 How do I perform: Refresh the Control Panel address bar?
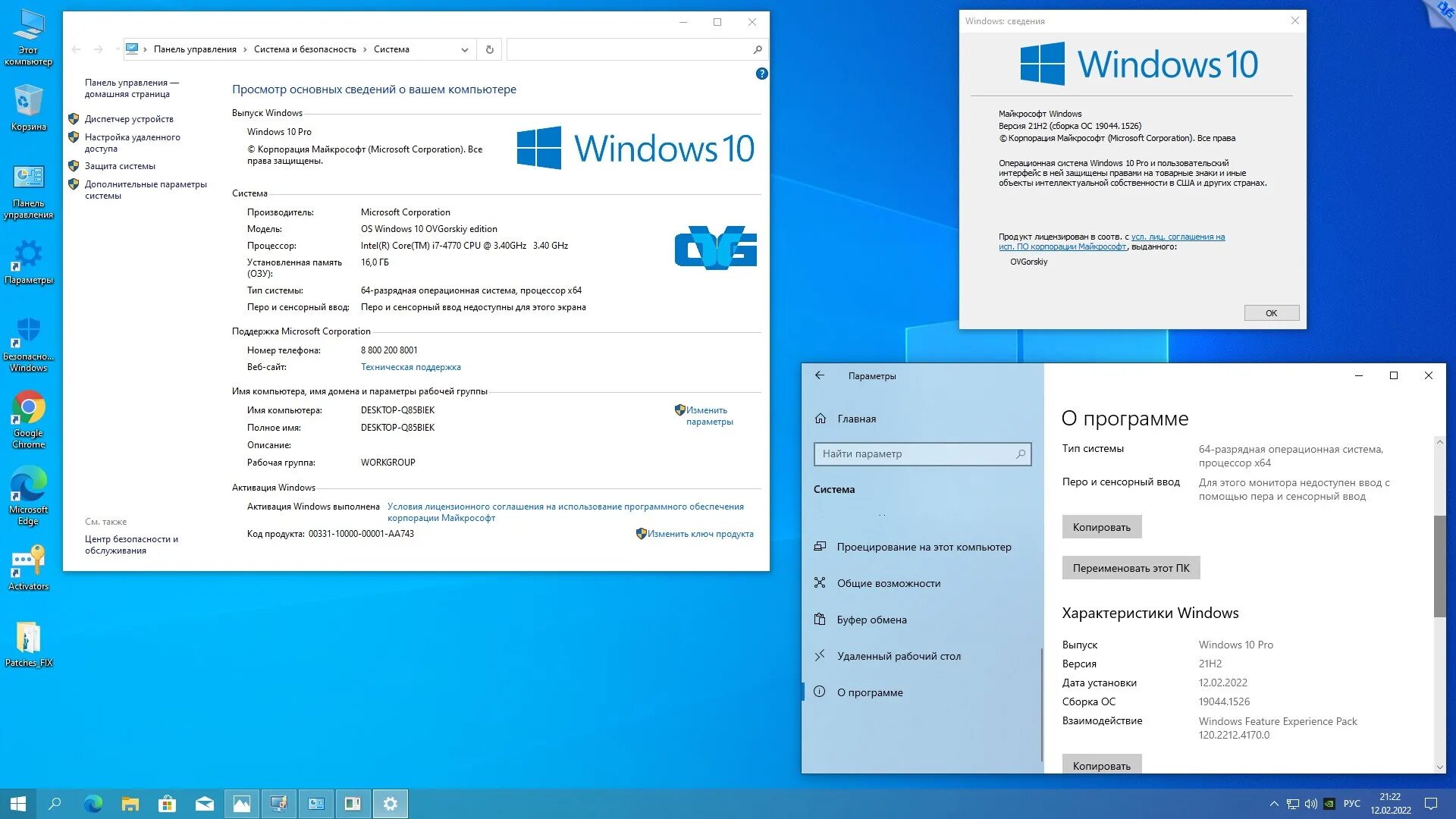pyautogui.click(x=490, y=49)
